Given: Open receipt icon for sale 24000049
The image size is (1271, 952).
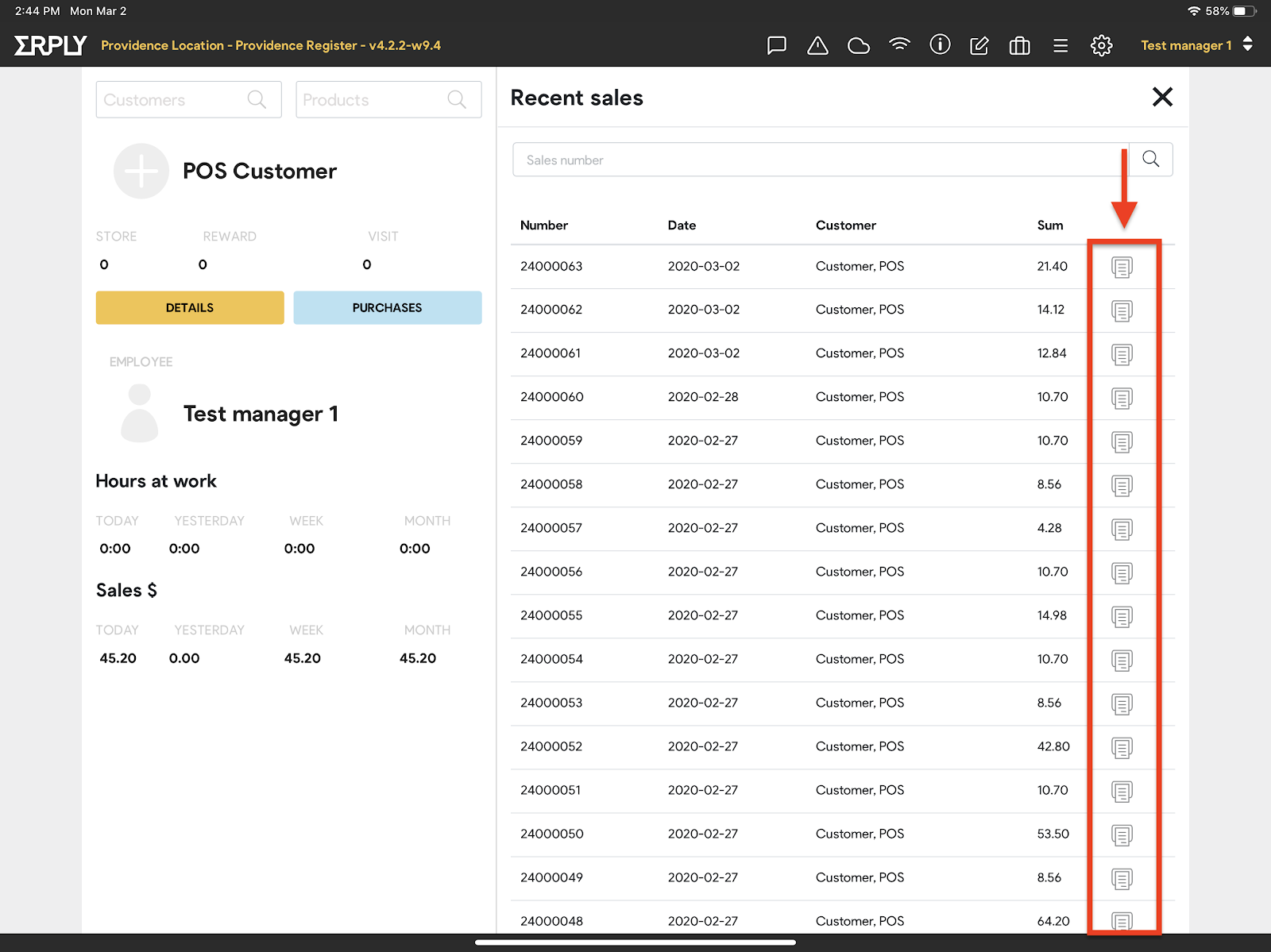Looking at the screenshot, I should click(1122, 879).
